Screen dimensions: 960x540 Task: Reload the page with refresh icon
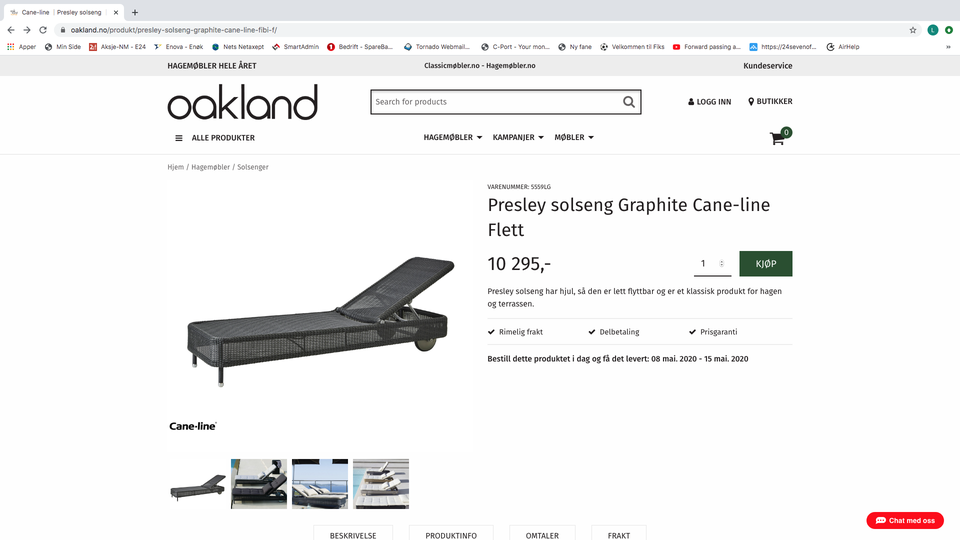click(x=43, y=30)
